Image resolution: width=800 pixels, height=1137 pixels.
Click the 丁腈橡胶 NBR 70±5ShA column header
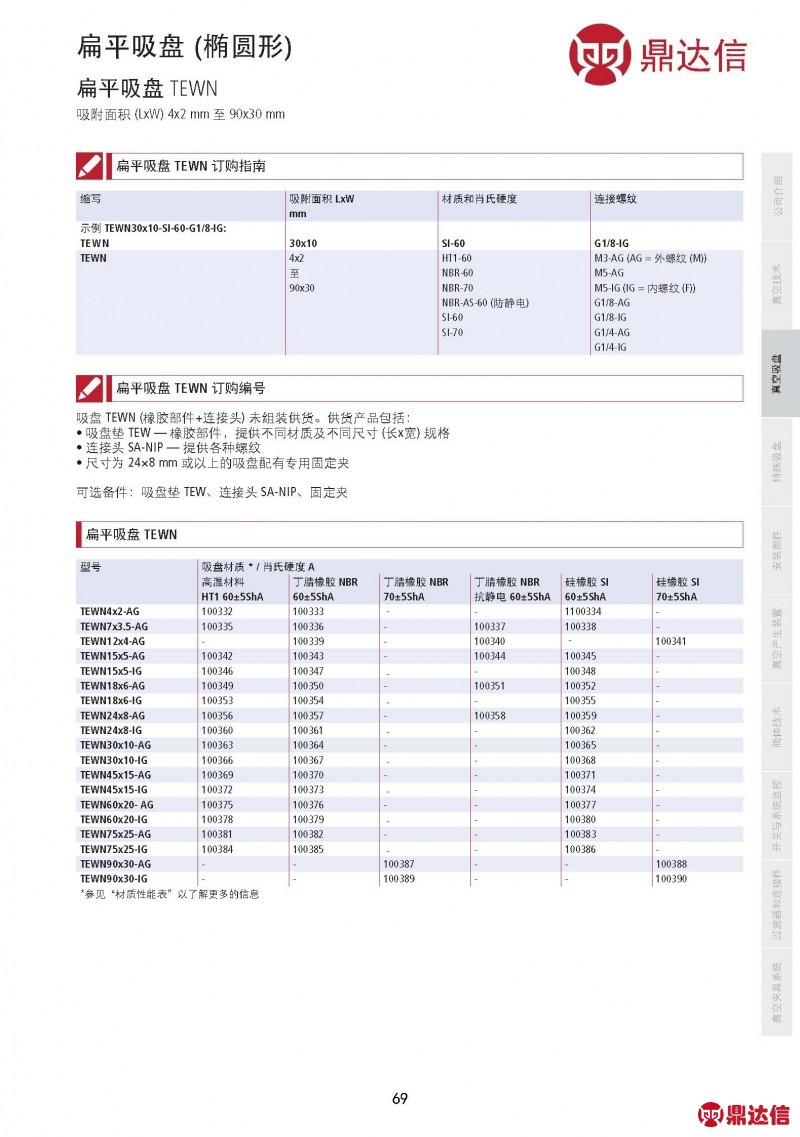coord(416,590)
